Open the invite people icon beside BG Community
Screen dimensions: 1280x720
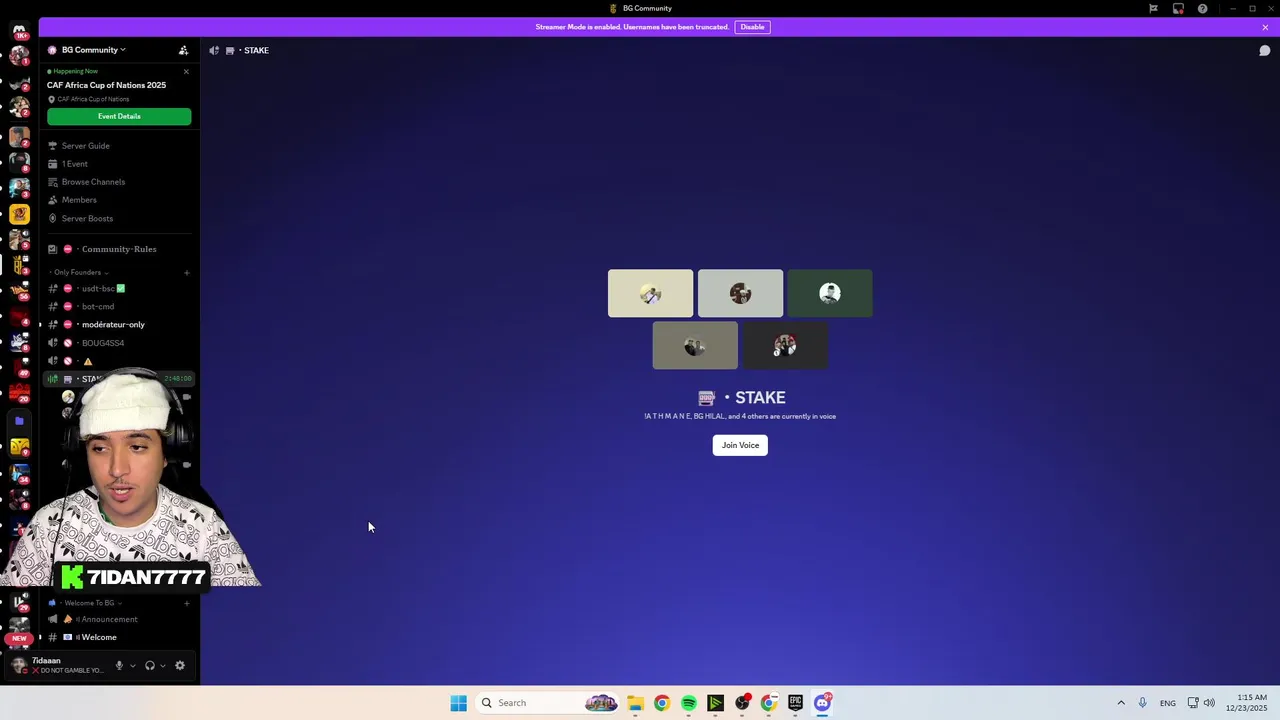pyautogui.click(x=183, y=50)
